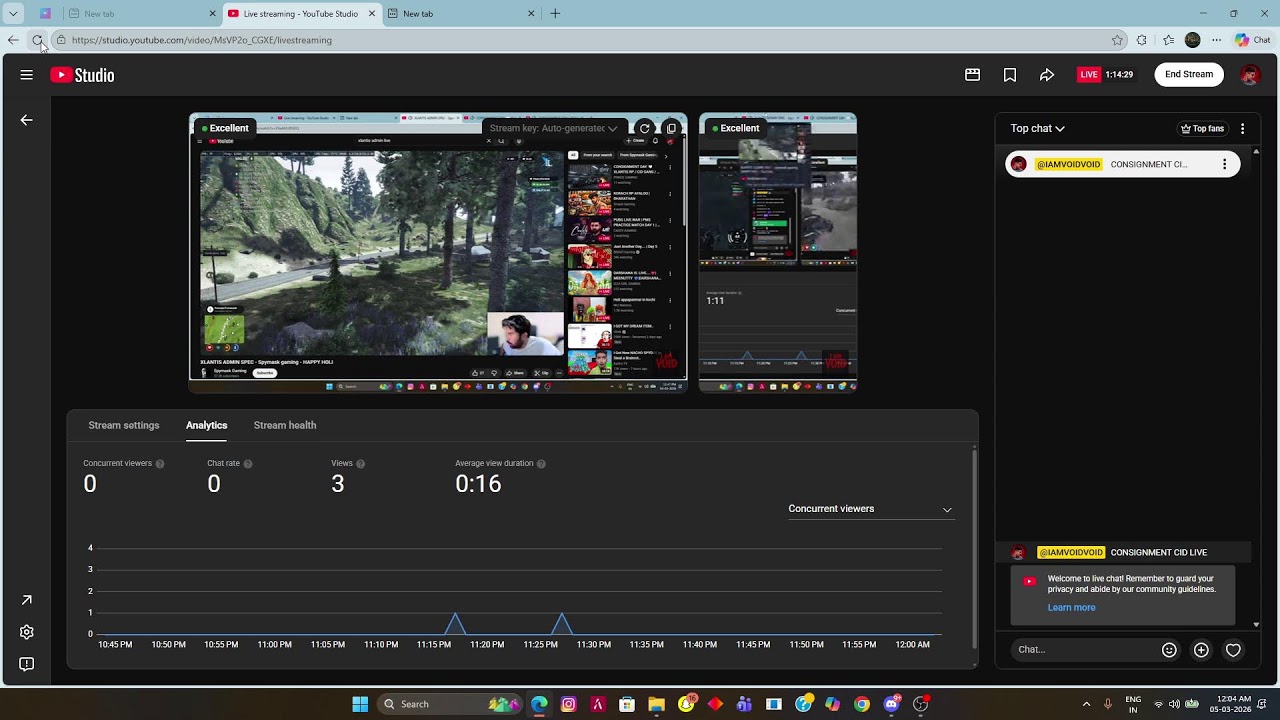Reload the page with browser refresh button

point(37,40)
